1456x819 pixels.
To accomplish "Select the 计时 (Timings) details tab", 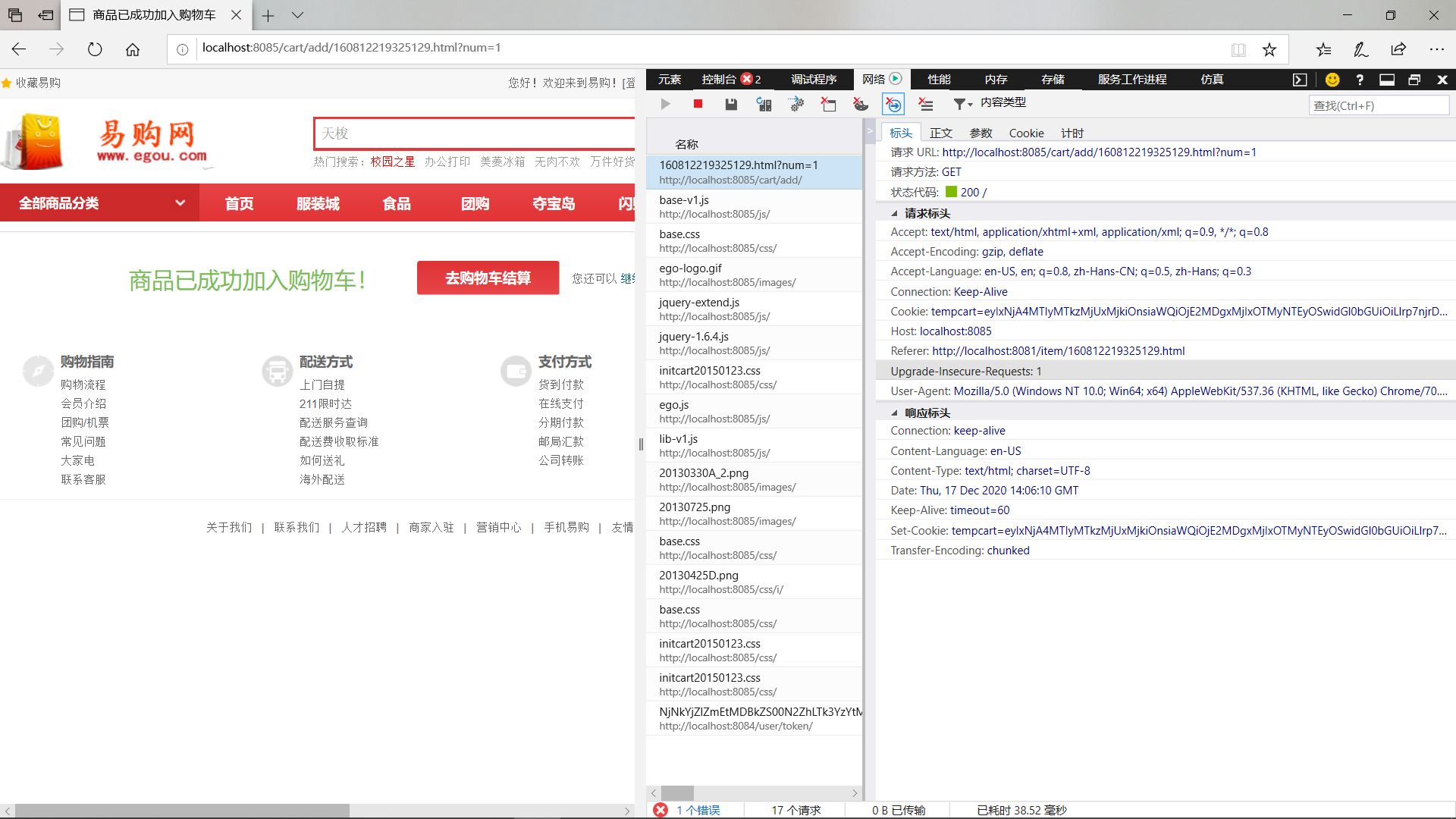I will coord(1072,133).
